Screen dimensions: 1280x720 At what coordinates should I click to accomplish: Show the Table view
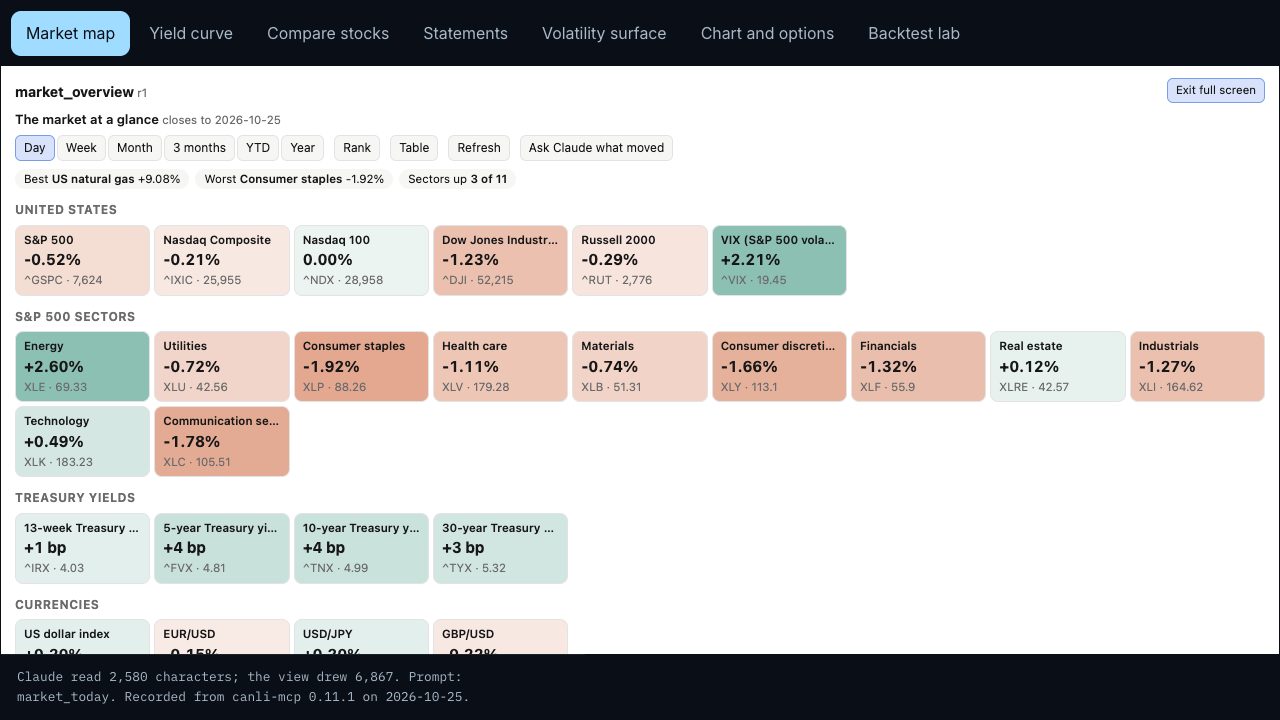(x=414, y=148)
